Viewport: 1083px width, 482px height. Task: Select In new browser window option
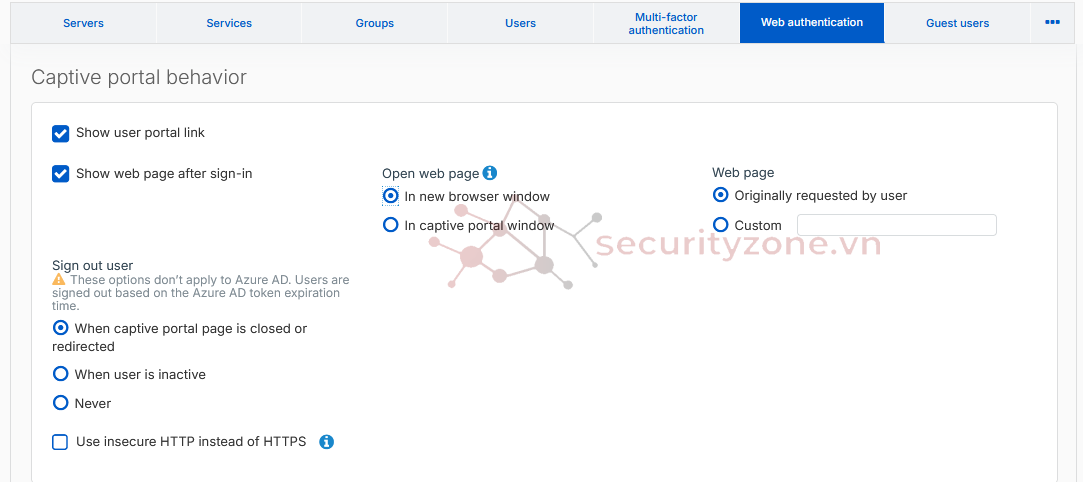(x=391, y=196)
